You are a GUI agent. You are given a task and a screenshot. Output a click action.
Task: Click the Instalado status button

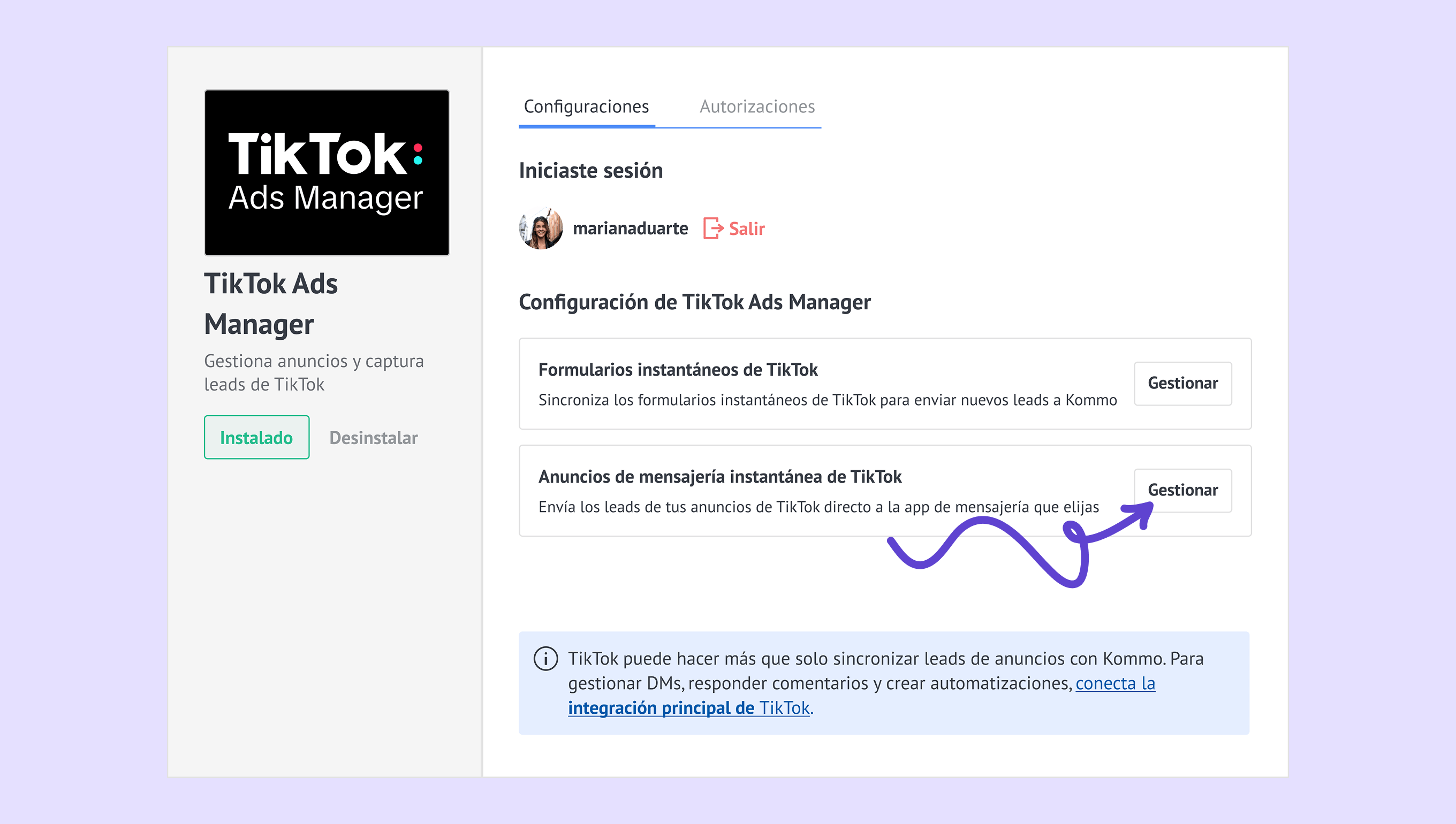click(x=256, y=438)
